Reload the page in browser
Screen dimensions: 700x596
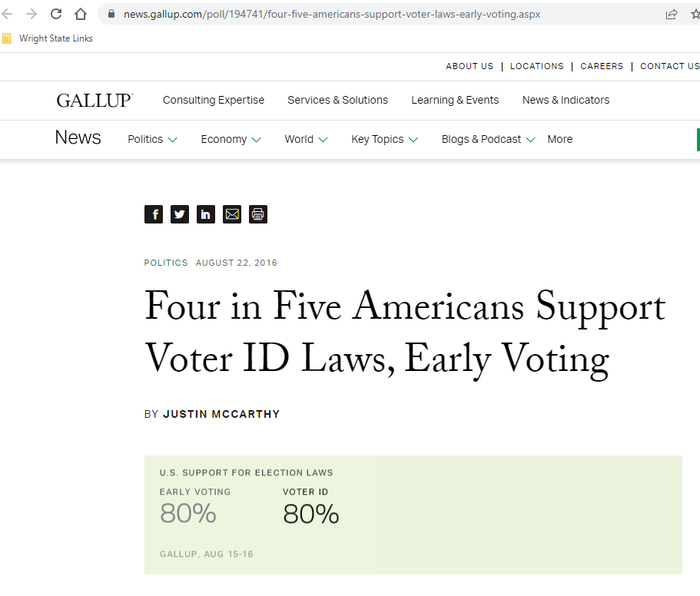56,14
